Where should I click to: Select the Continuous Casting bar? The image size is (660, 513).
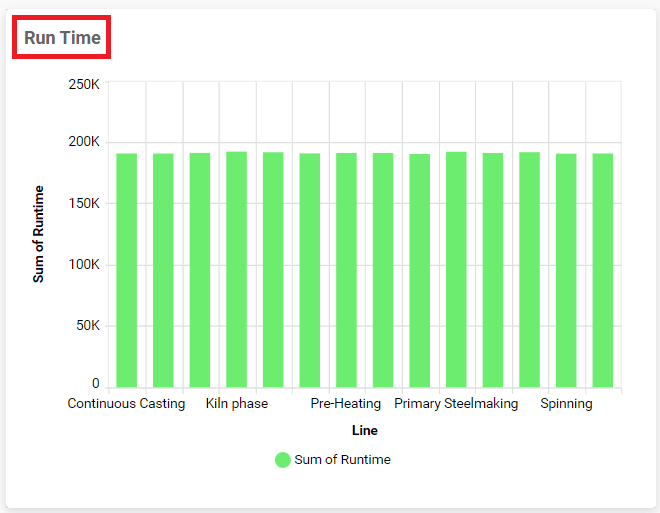pos(127,270)
